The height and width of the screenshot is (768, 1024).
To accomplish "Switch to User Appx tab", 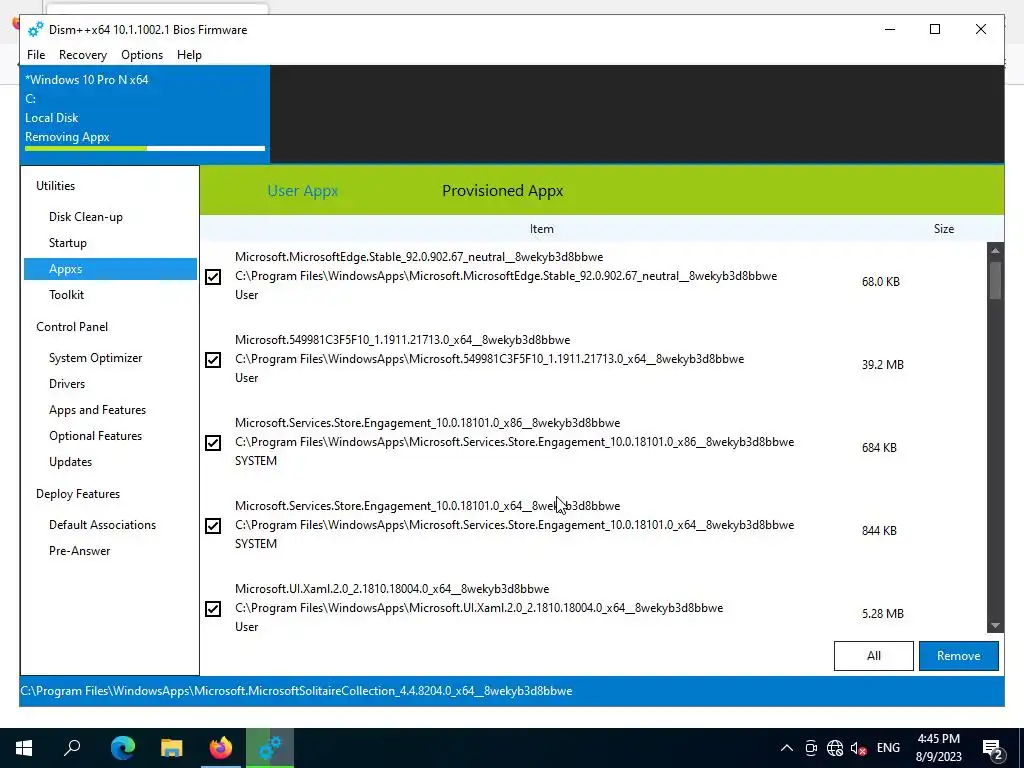I will [x=302, y=191].
